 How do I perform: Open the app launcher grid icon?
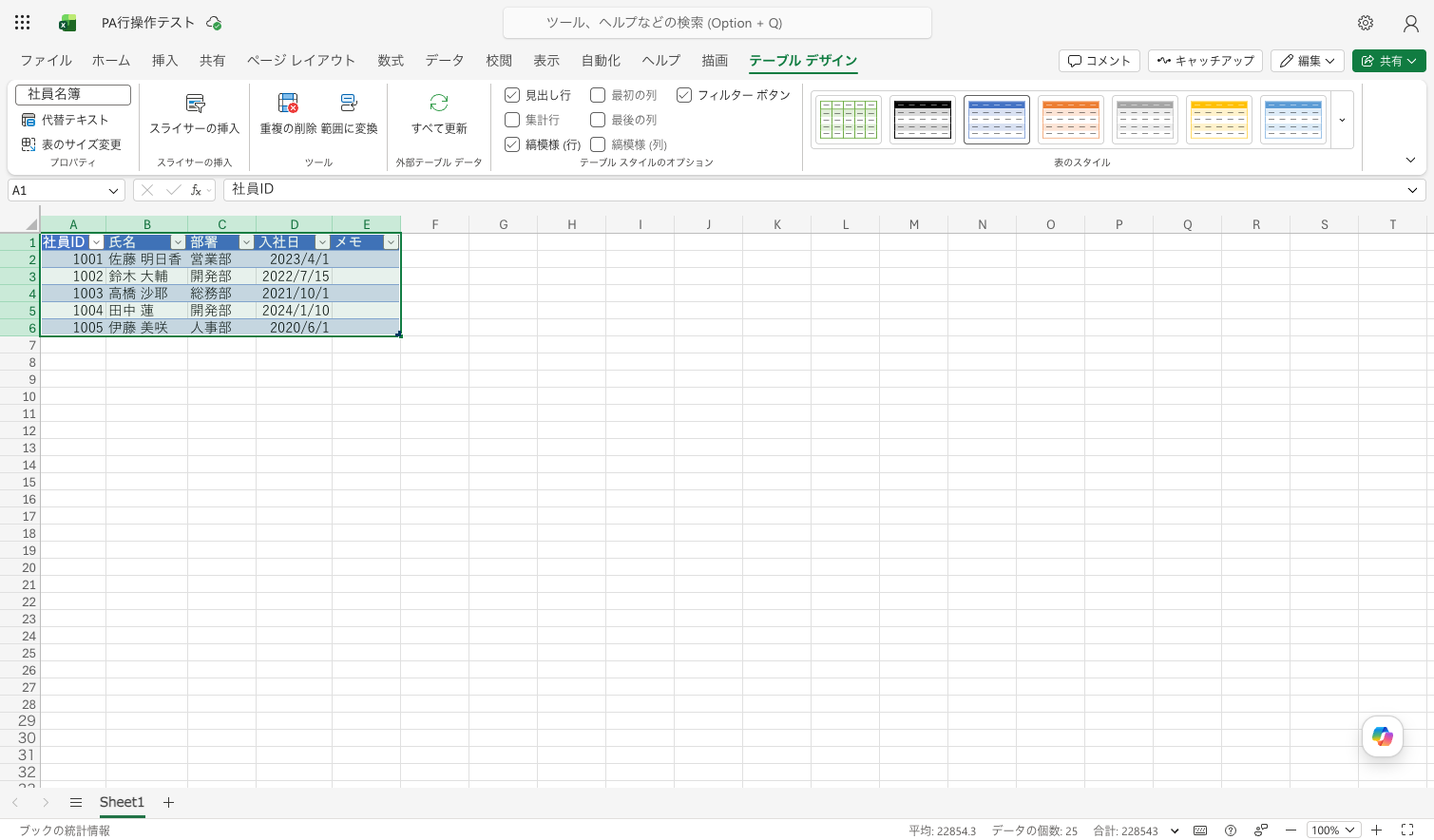[x=23, y=23]
